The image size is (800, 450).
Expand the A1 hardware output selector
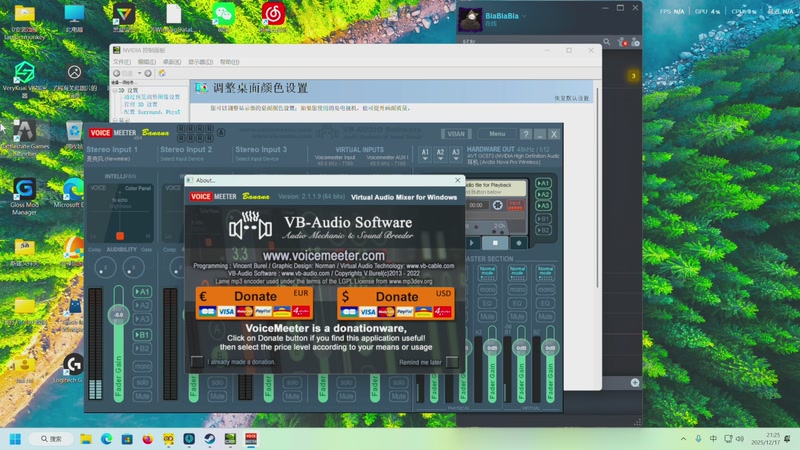pos(425,155)
